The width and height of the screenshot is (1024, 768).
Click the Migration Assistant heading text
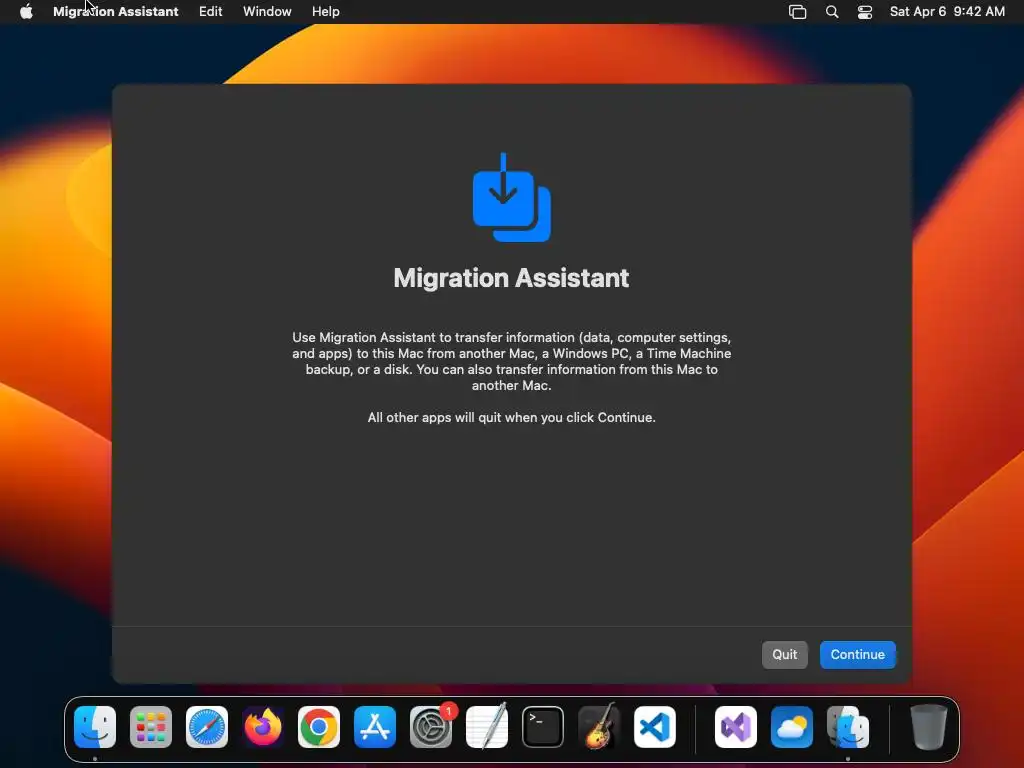click(511, 278)
